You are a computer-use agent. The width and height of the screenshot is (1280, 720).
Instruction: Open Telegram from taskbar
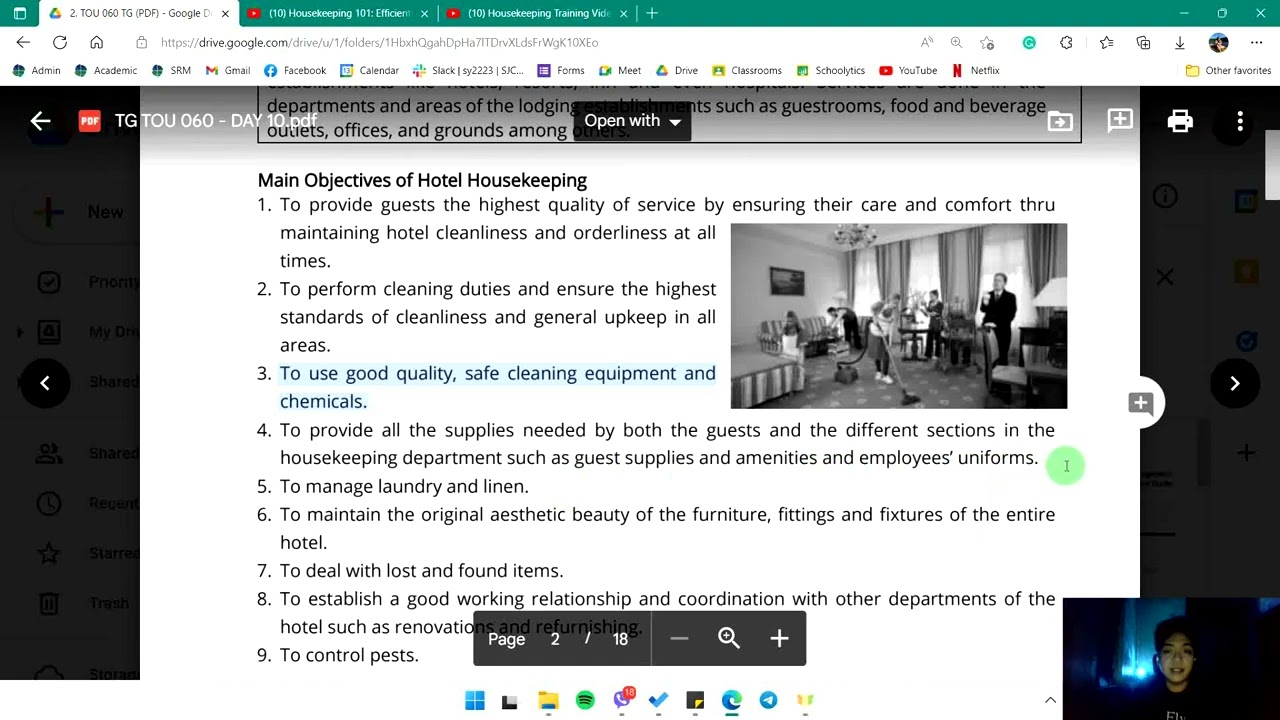[x=768, y=700]
